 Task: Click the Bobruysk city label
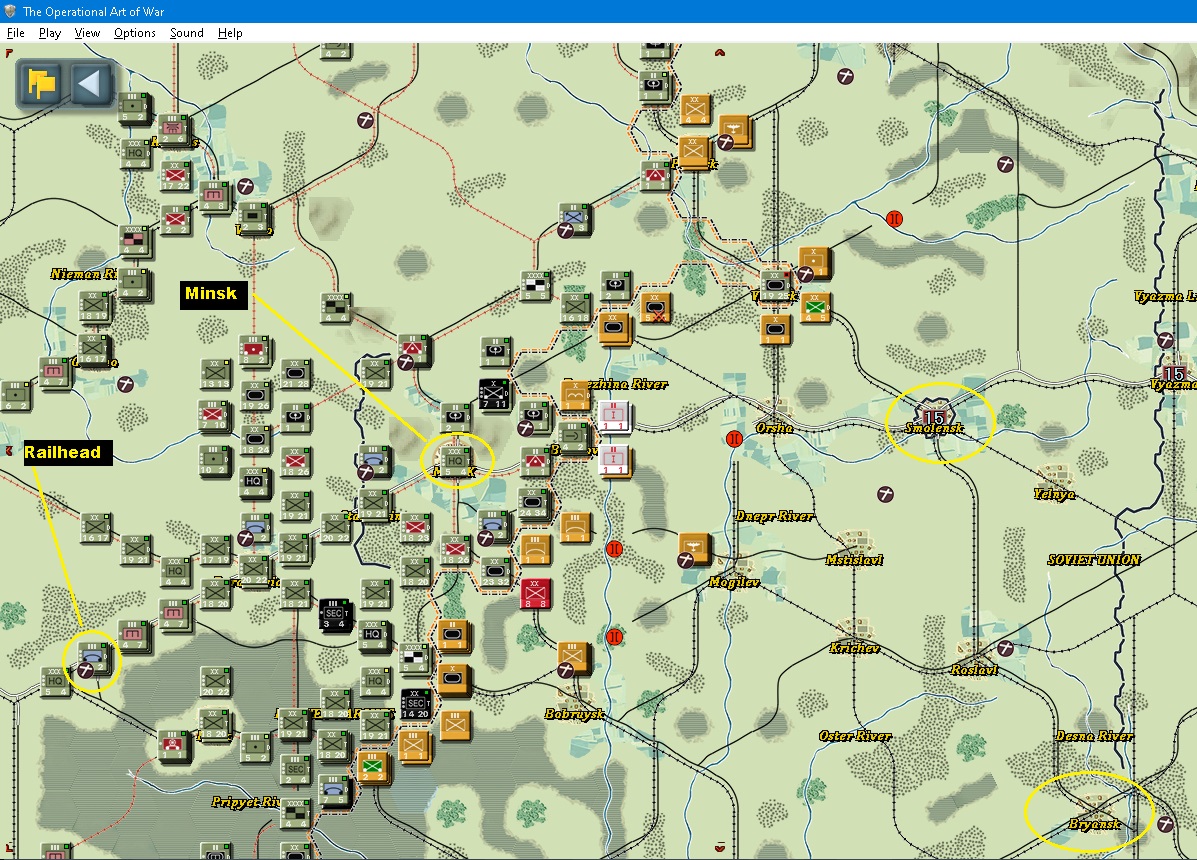[x=574, y=714]
